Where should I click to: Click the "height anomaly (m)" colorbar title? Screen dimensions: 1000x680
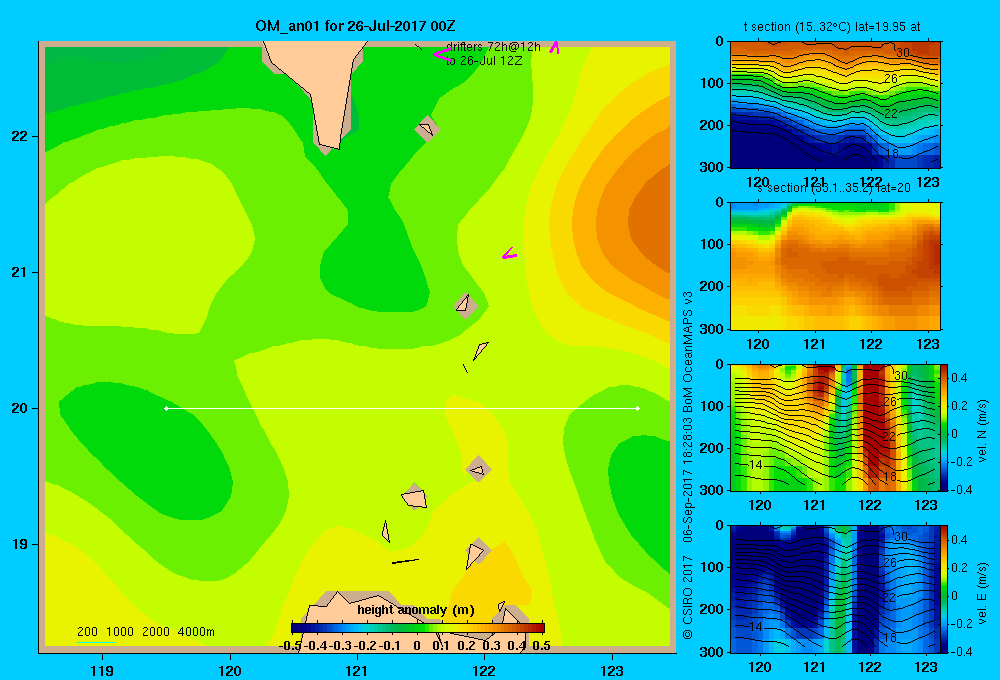click(x=416, y=610)
